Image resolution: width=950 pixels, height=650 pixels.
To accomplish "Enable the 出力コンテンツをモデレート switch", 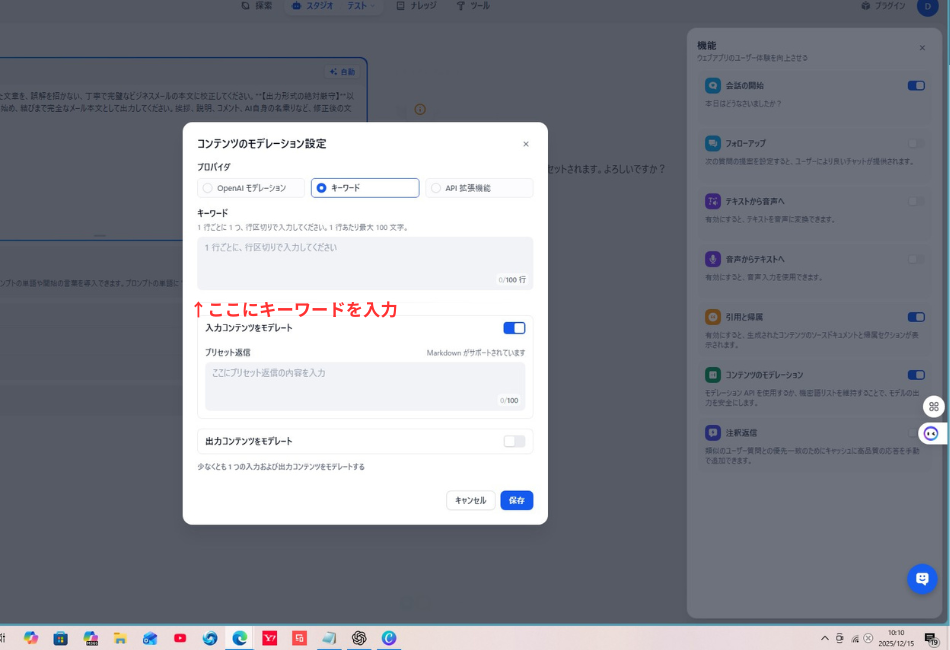I will pyautogui.click(x=514, y=441).
